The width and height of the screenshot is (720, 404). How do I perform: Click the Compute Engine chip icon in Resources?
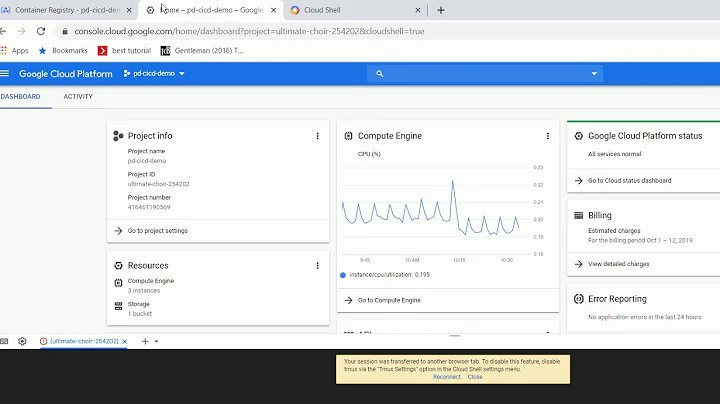click(x=118, y=283)
